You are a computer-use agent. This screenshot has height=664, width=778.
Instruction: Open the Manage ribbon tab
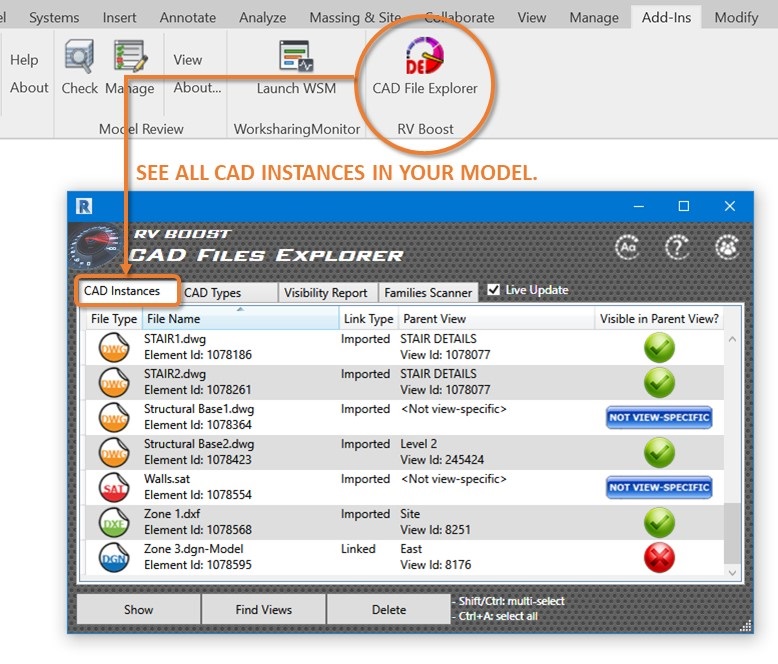coord(594,17)
